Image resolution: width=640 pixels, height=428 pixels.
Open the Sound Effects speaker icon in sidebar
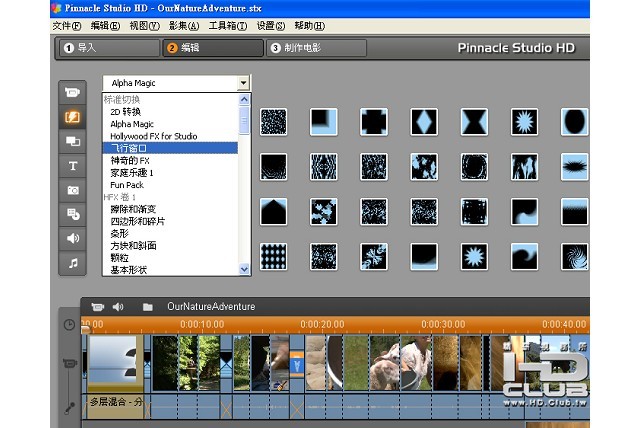(72, 238)
